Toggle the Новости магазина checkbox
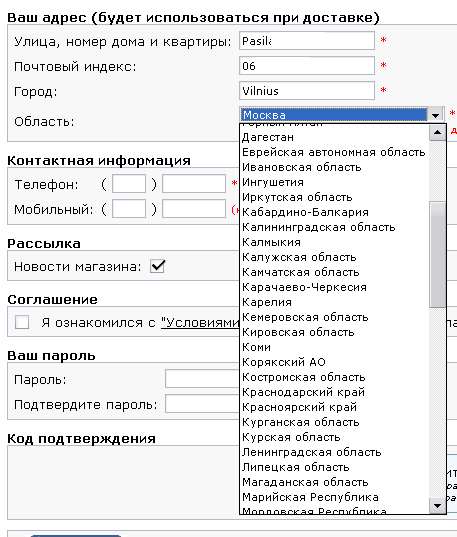Screen dimensions: 457x537 click(158, 266)
